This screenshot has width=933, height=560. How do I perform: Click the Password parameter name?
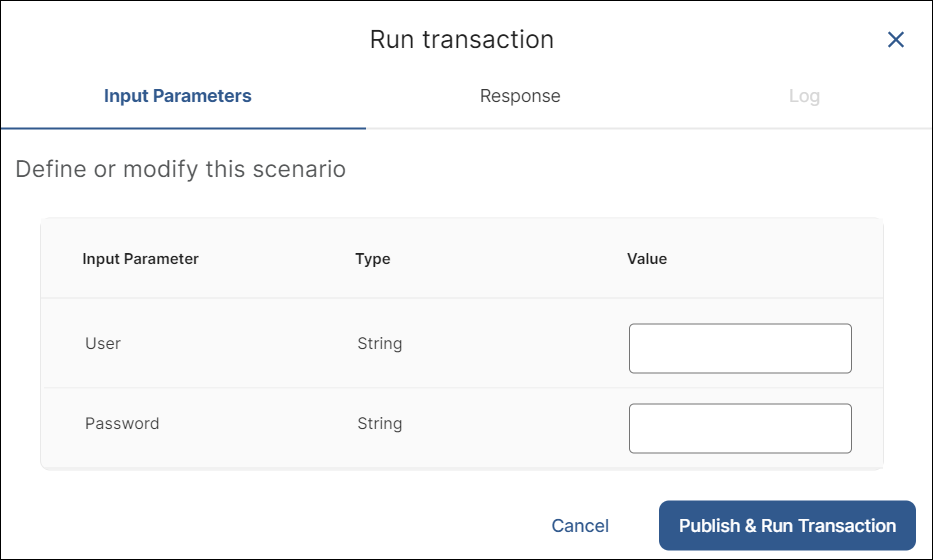coord(122,423)
